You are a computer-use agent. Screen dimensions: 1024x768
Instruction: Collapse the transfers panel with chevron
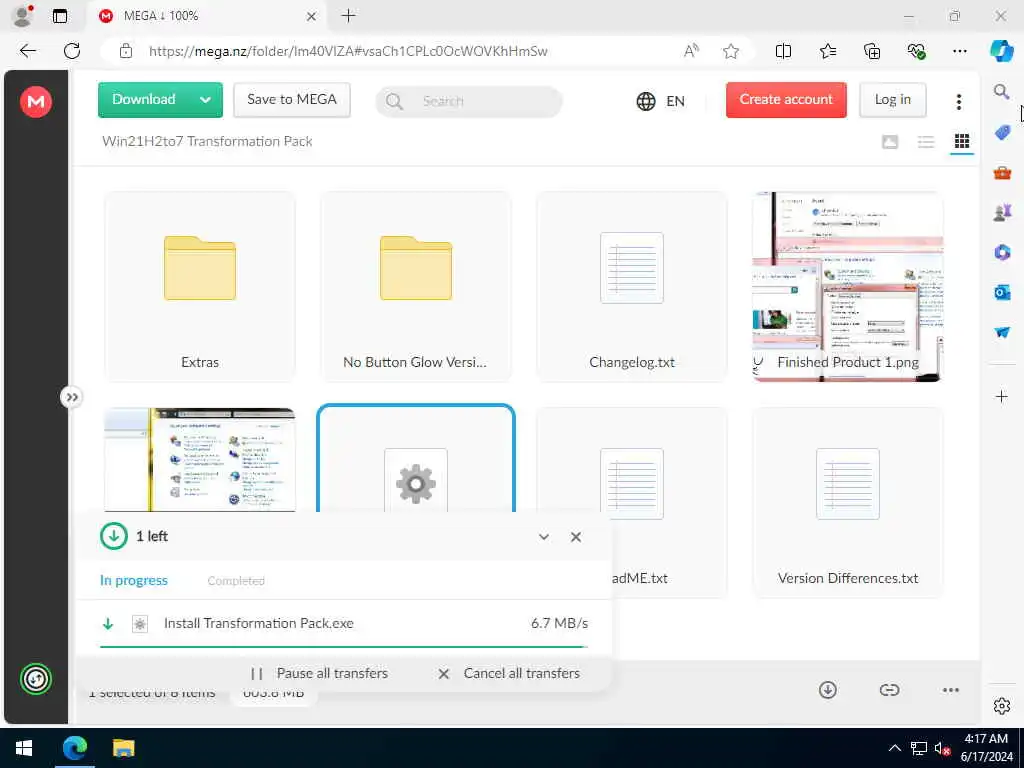click(x=543, y=537)
